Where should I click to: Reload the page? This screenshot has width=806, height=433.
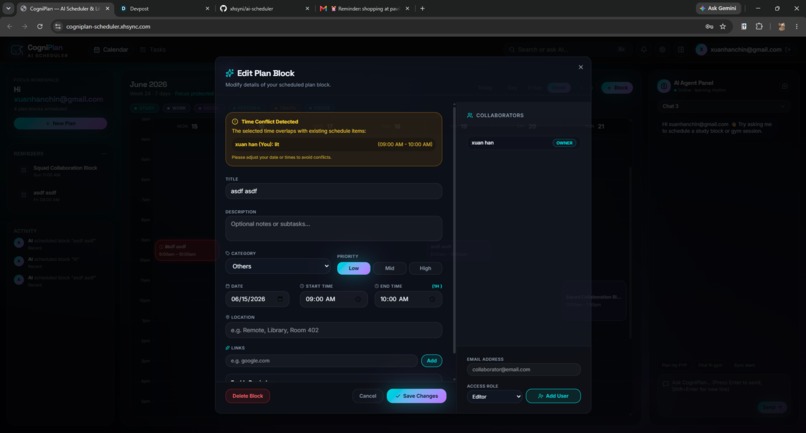click(x=40, y=26)
